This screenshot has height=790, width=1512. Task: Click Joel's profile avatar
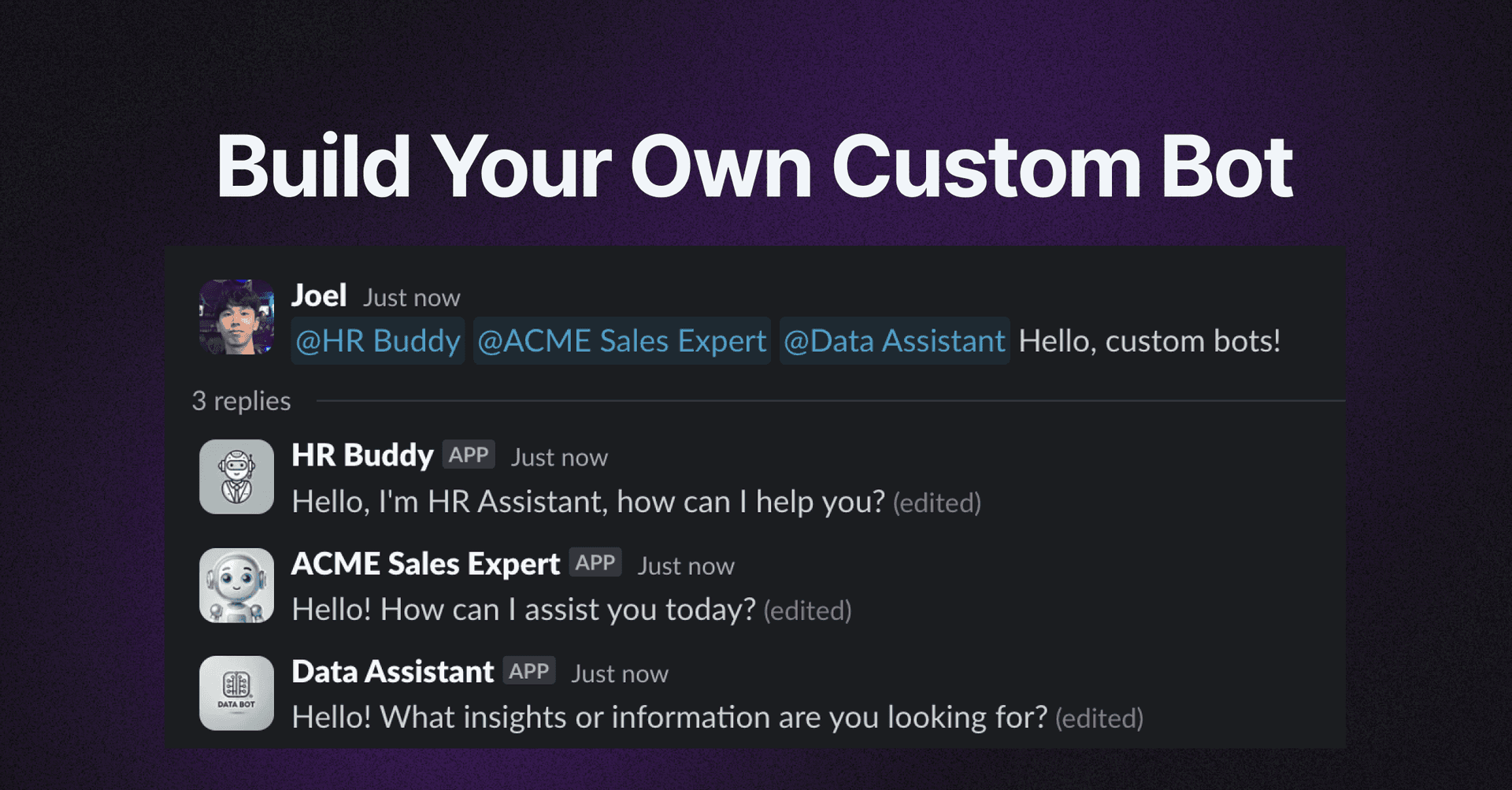click(x=236, y=317)
